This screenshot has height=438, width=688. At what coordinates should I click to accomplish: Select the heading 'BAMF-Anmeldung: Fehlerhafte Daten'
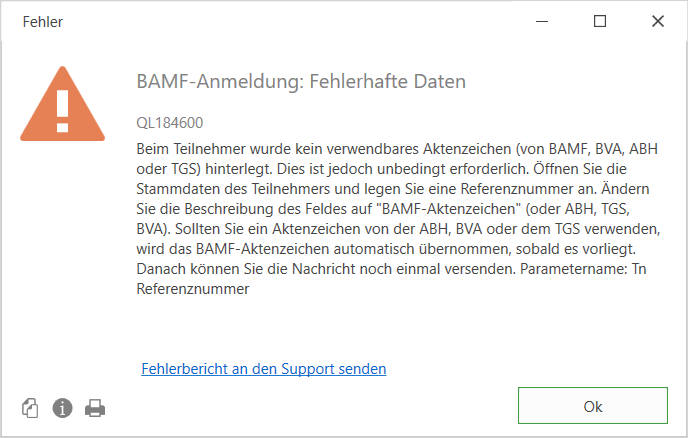click(301, 82)
